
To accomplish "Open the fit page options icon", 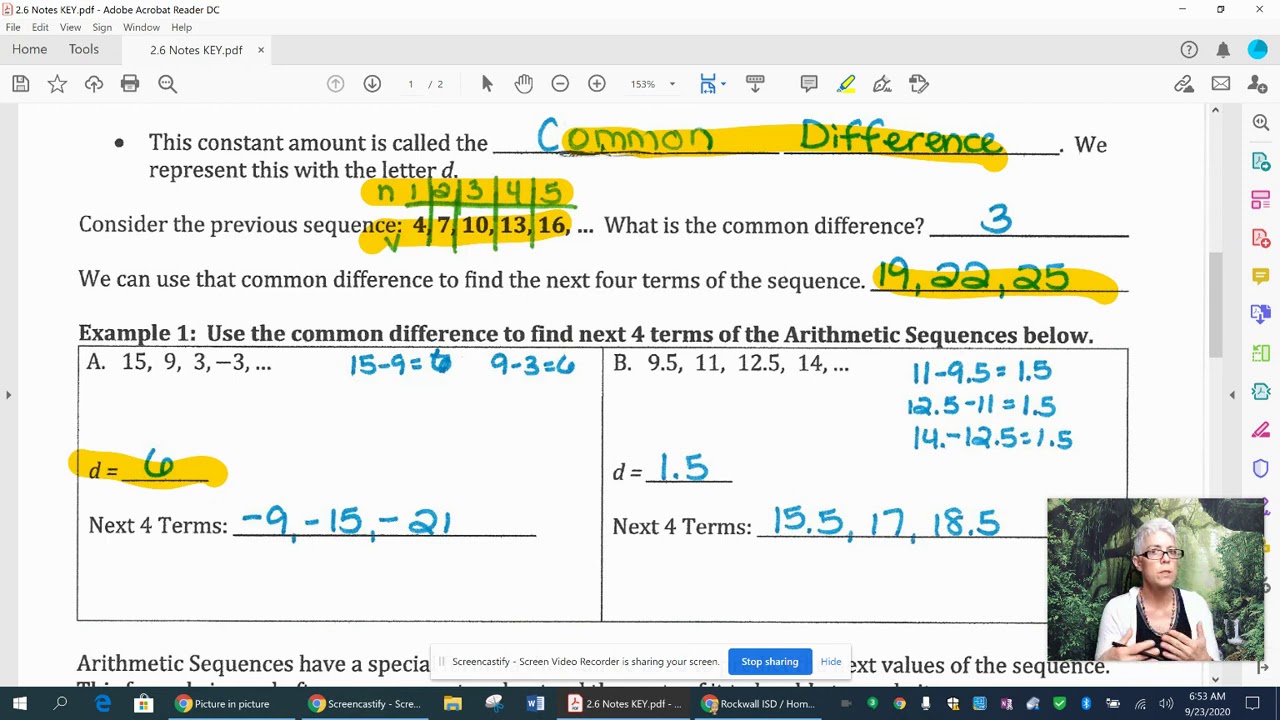I will point(708,84).
